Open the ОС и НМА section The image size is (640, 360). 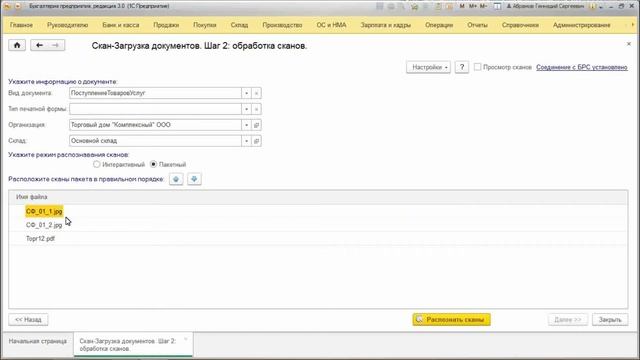point(331,25)
